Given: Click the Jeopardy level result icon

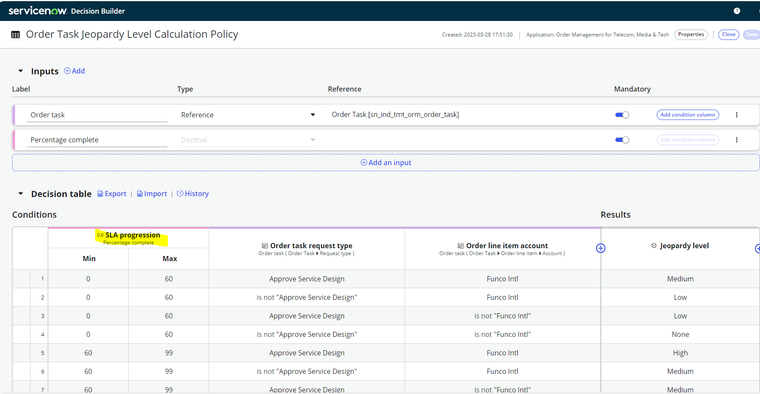Looking at the screenshot, I should 653,246.
